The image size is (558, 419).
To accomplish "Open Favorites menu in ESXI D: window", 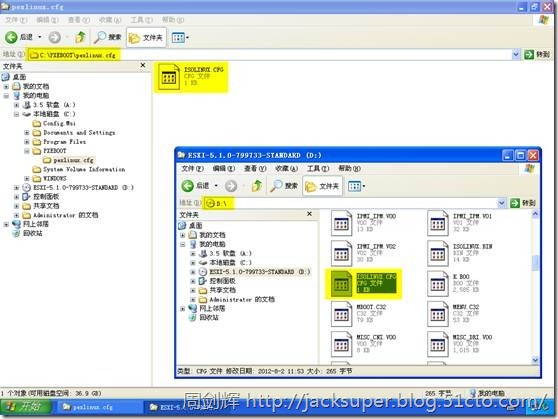I will click(x=287, y=168).
